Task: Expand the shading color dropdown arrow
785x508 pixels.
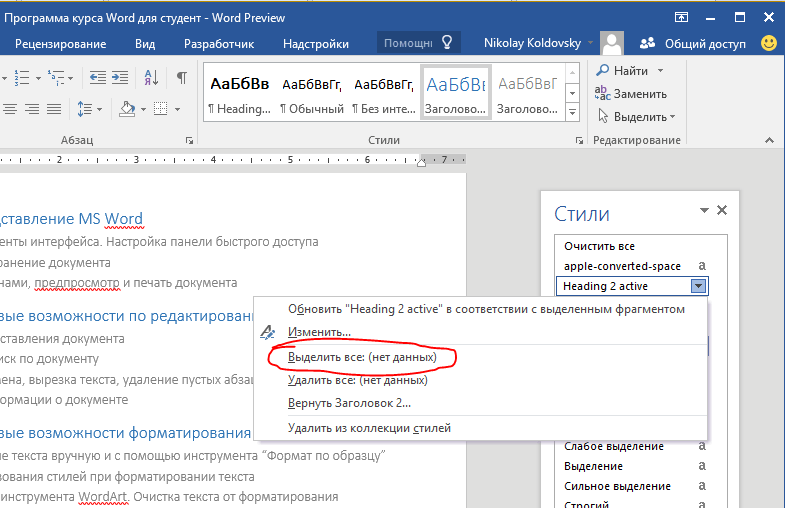Action: (x=143, y=109)
